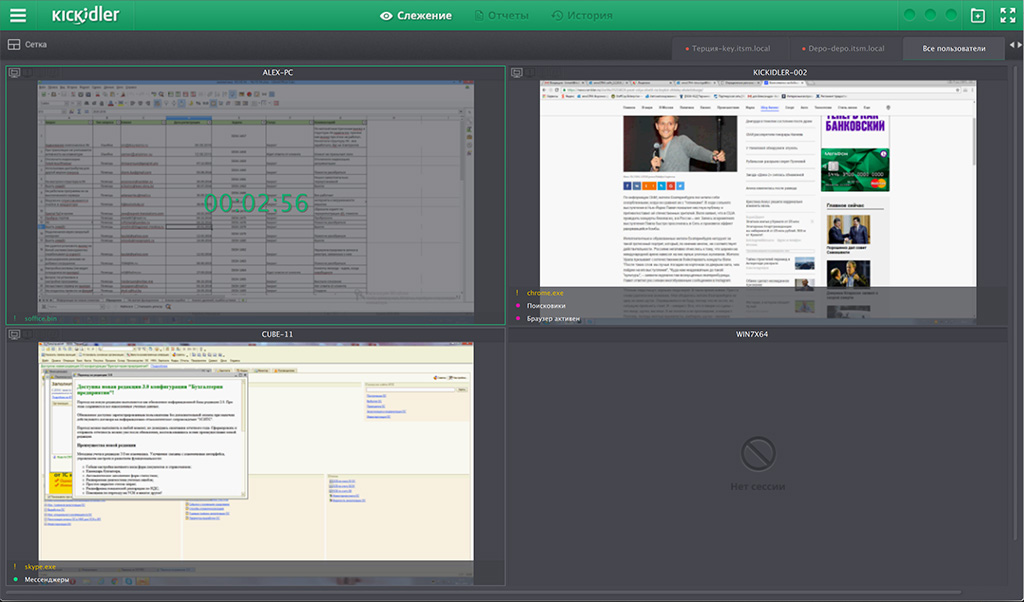Image resolution: width=1024 pixels, height=602 pixels.
Task: Click the warning icon next to skype.exe
Action: click(15, 567)
